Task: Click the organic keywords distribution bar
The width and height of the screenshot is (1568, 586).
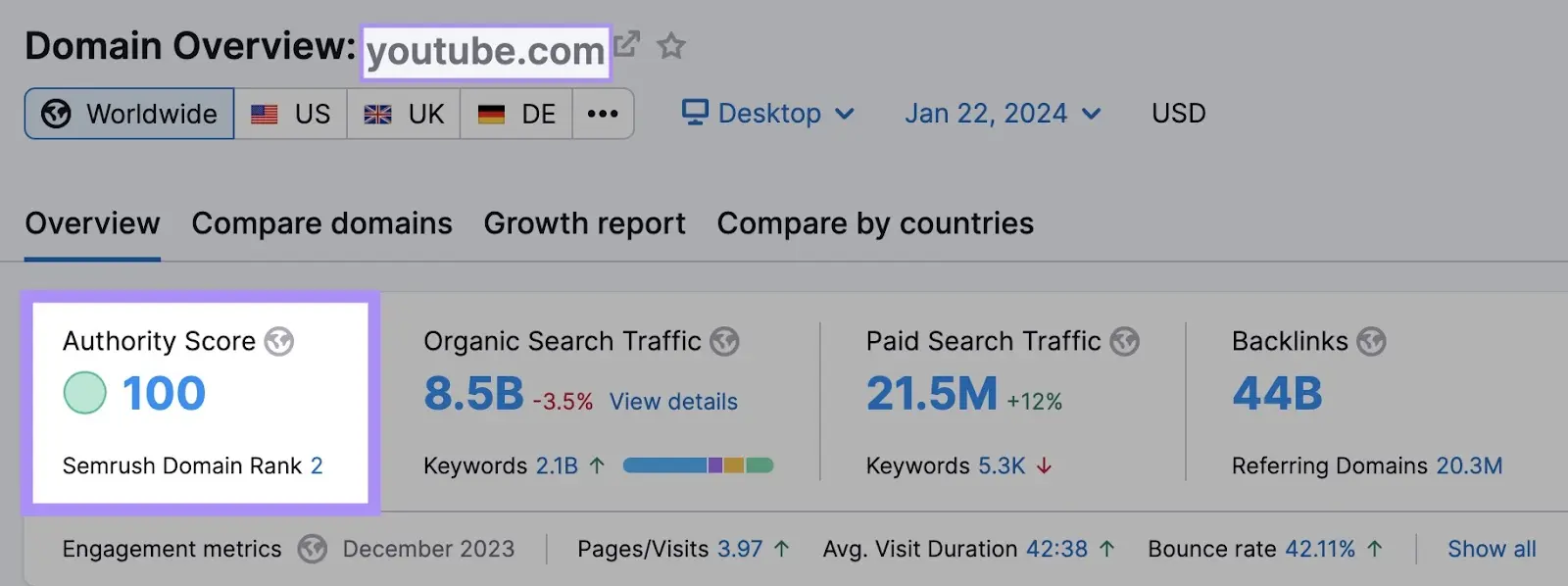Action: pos(698,465)
